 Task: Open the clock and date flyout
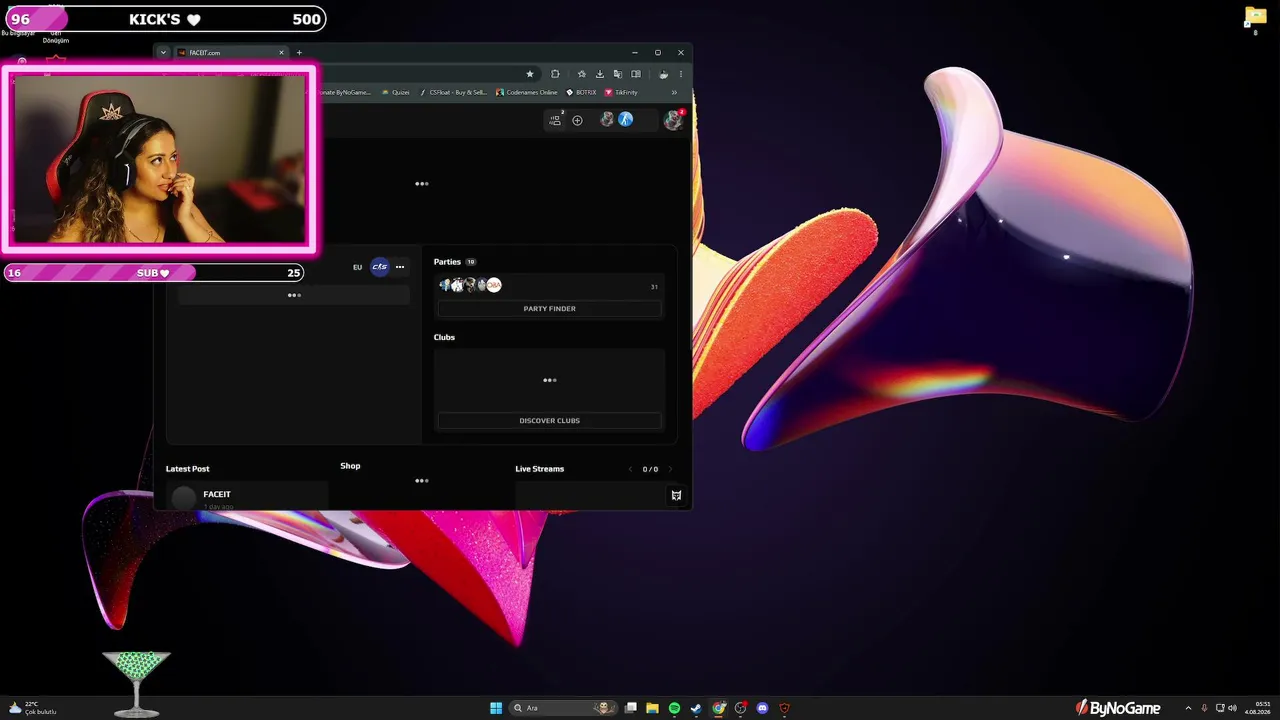1258,708
